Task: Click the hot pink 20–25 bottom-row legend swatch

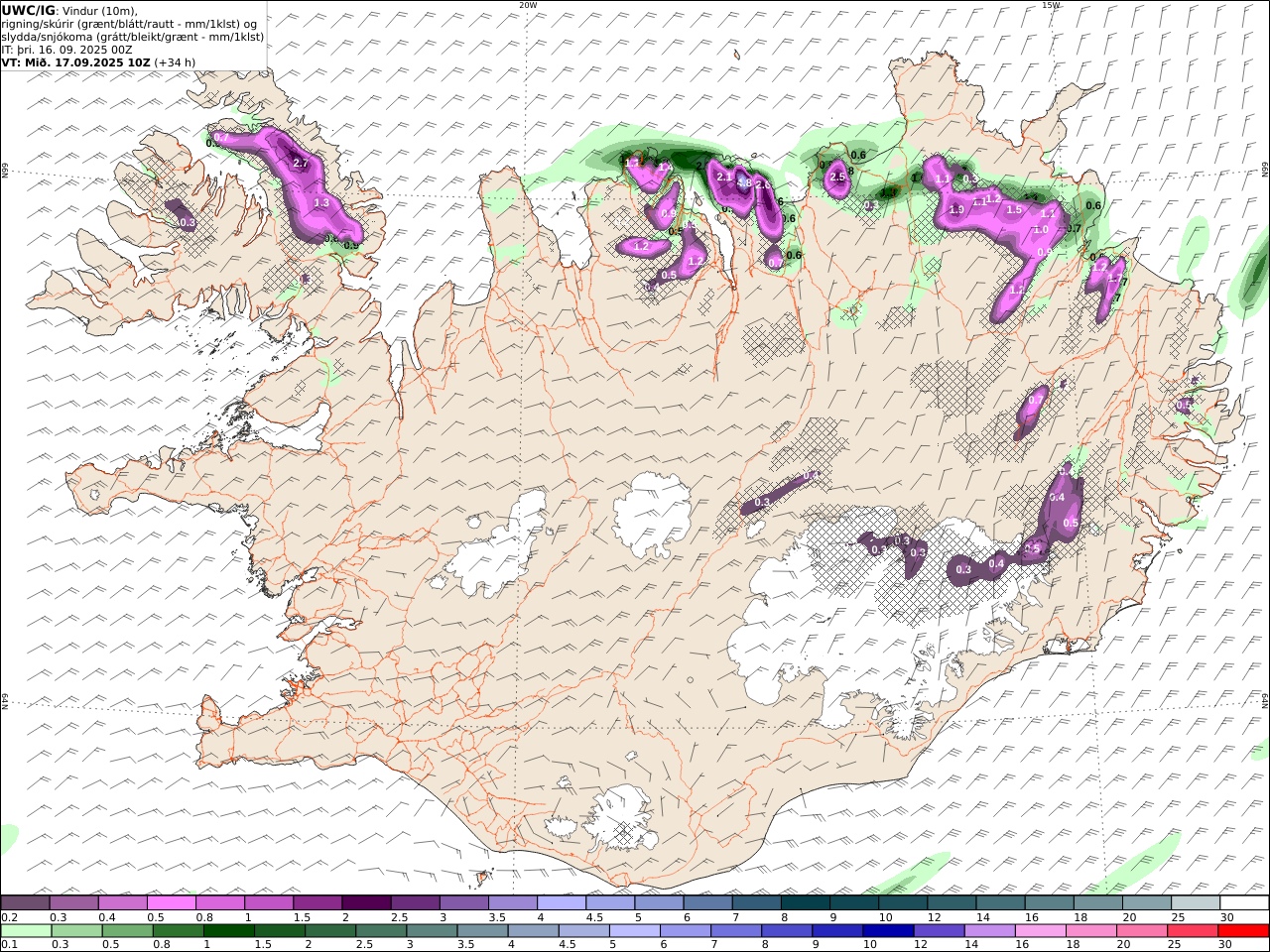Action: pos(1142,931)
